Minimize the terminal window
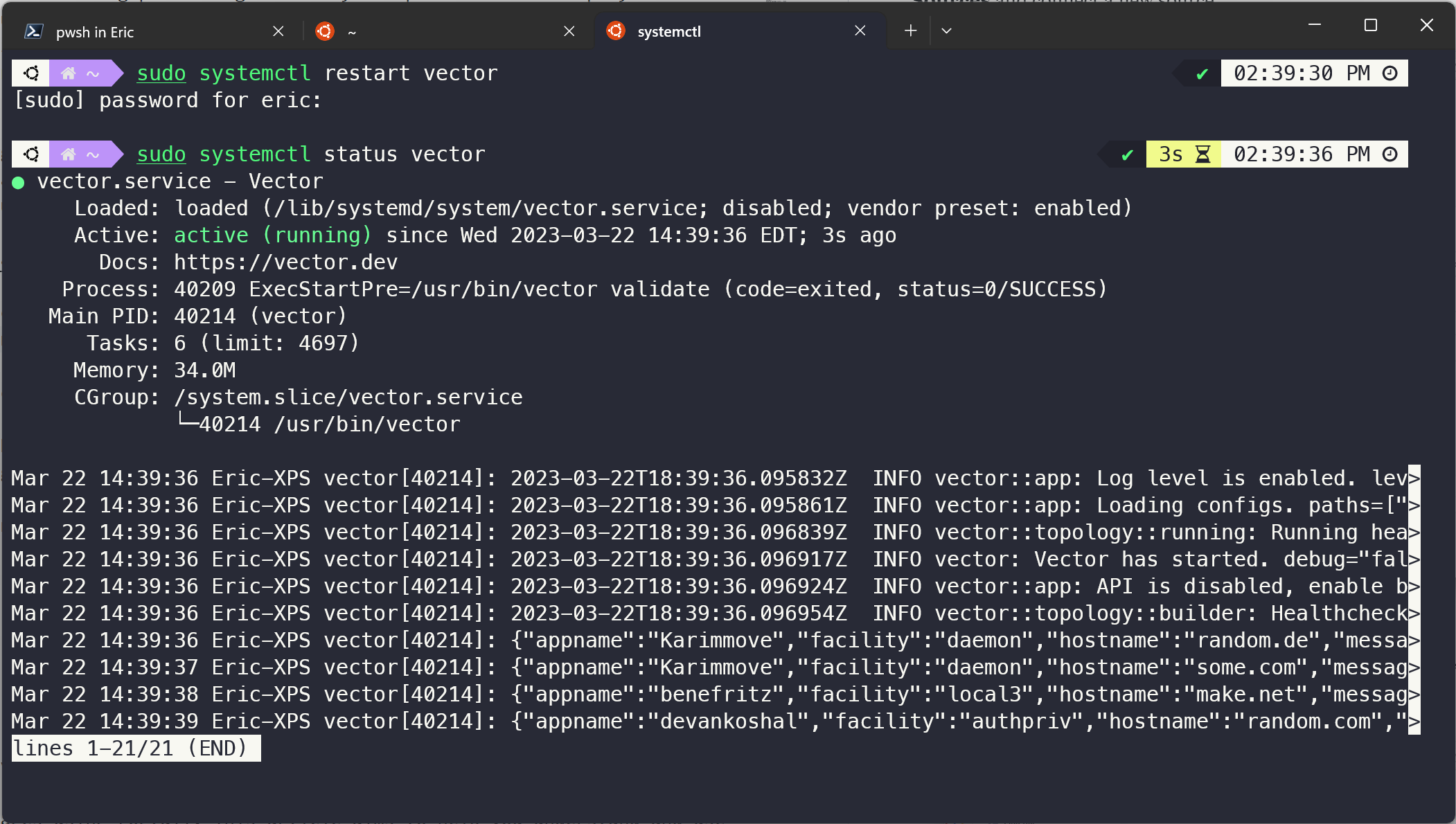Viewport: 1456px width, 824px height. (1314, 26)
